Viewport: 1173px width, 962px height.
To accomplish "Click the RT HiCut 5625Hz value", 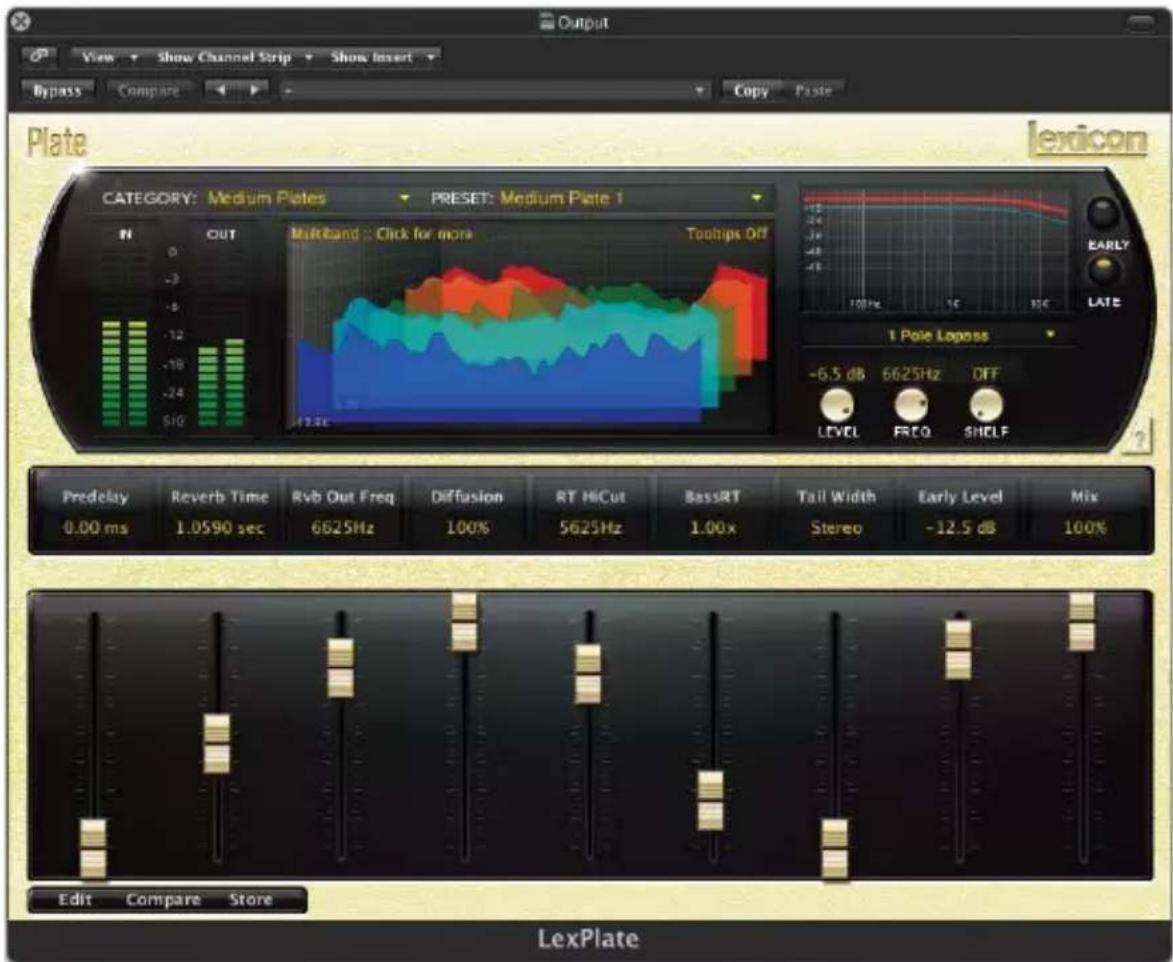I will pyautogui.click(x=590, y=527).
